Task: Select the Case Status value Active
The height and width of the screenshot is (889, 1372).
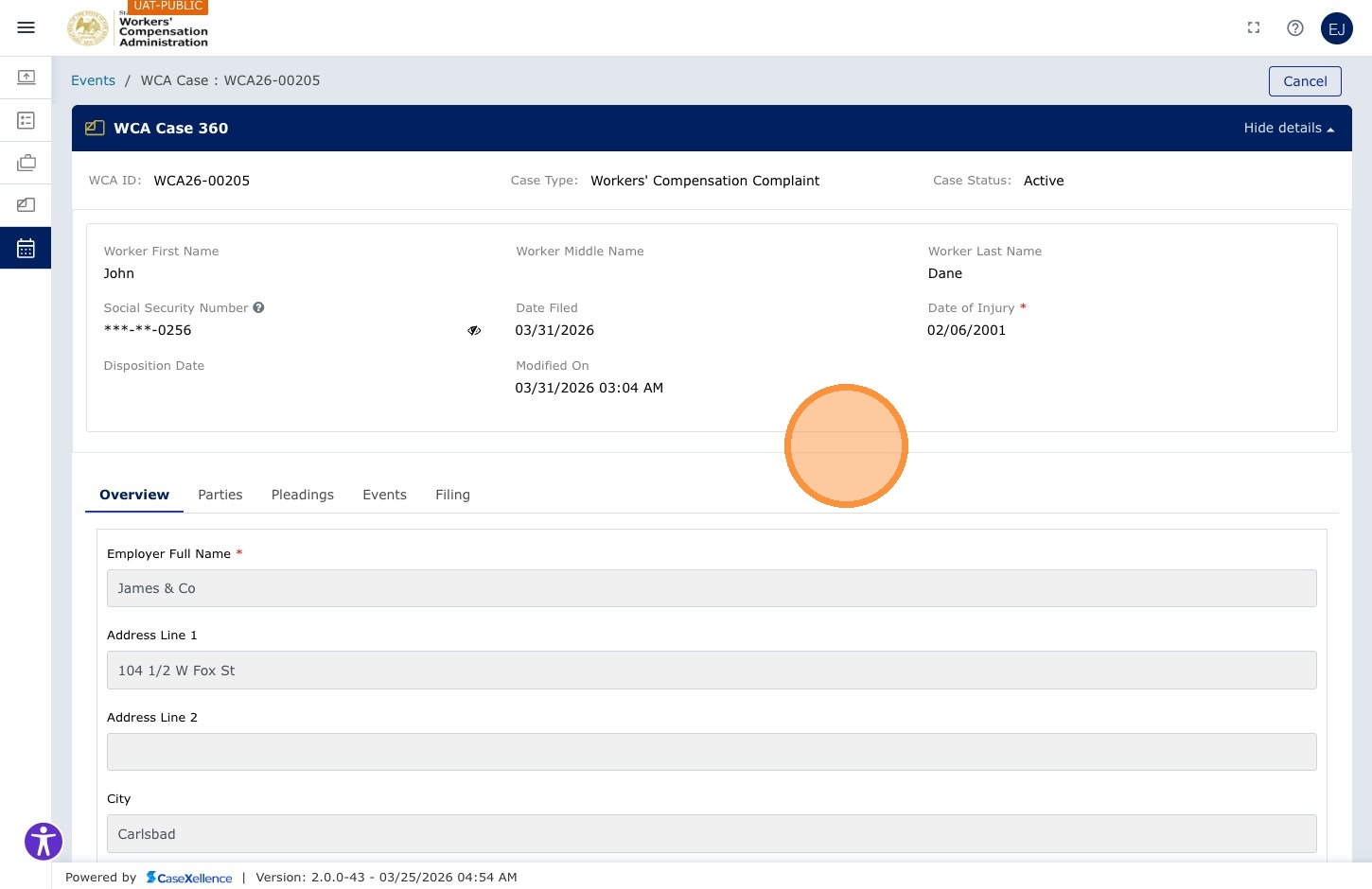Action: coord(1044,181)
